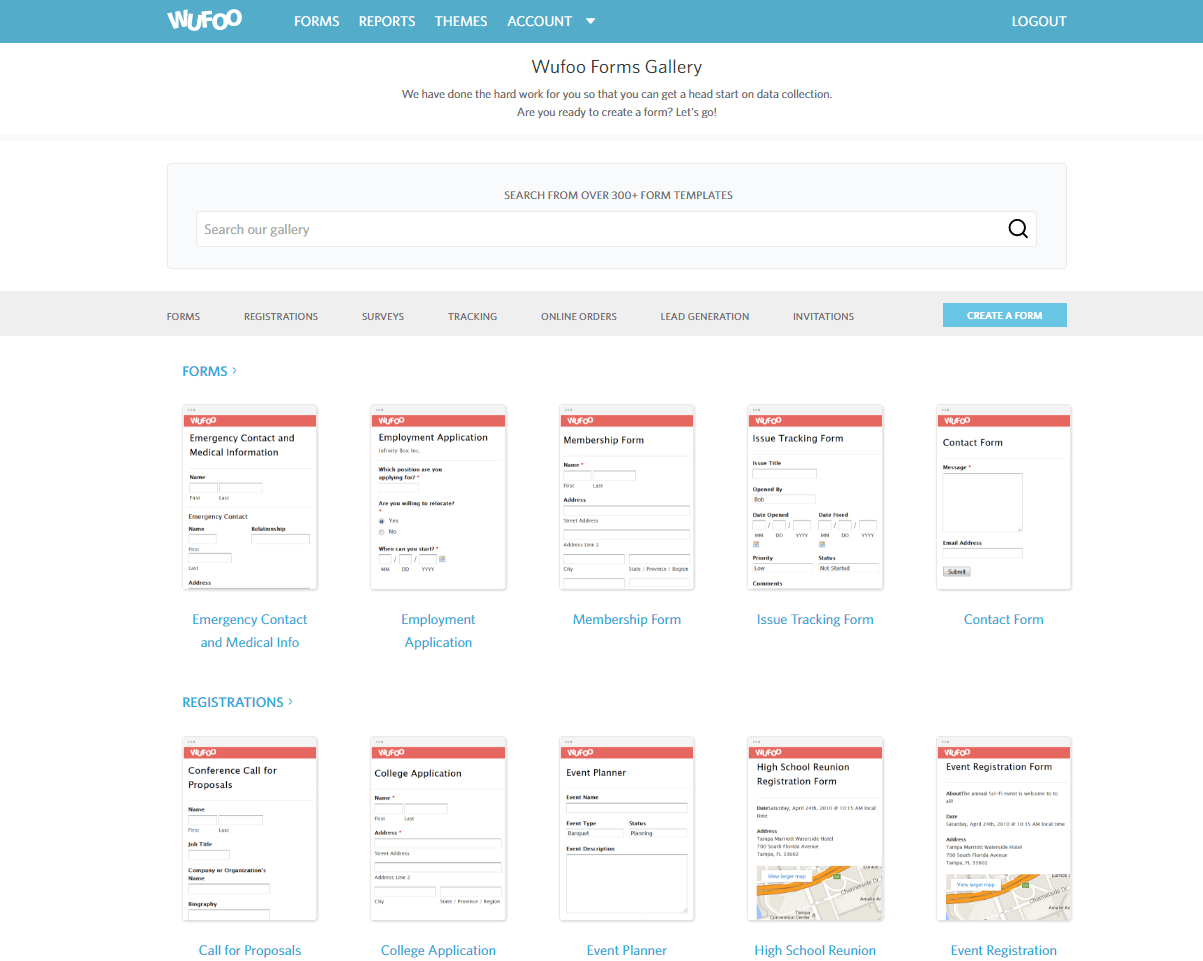Click the Membership Form title link

626,620
